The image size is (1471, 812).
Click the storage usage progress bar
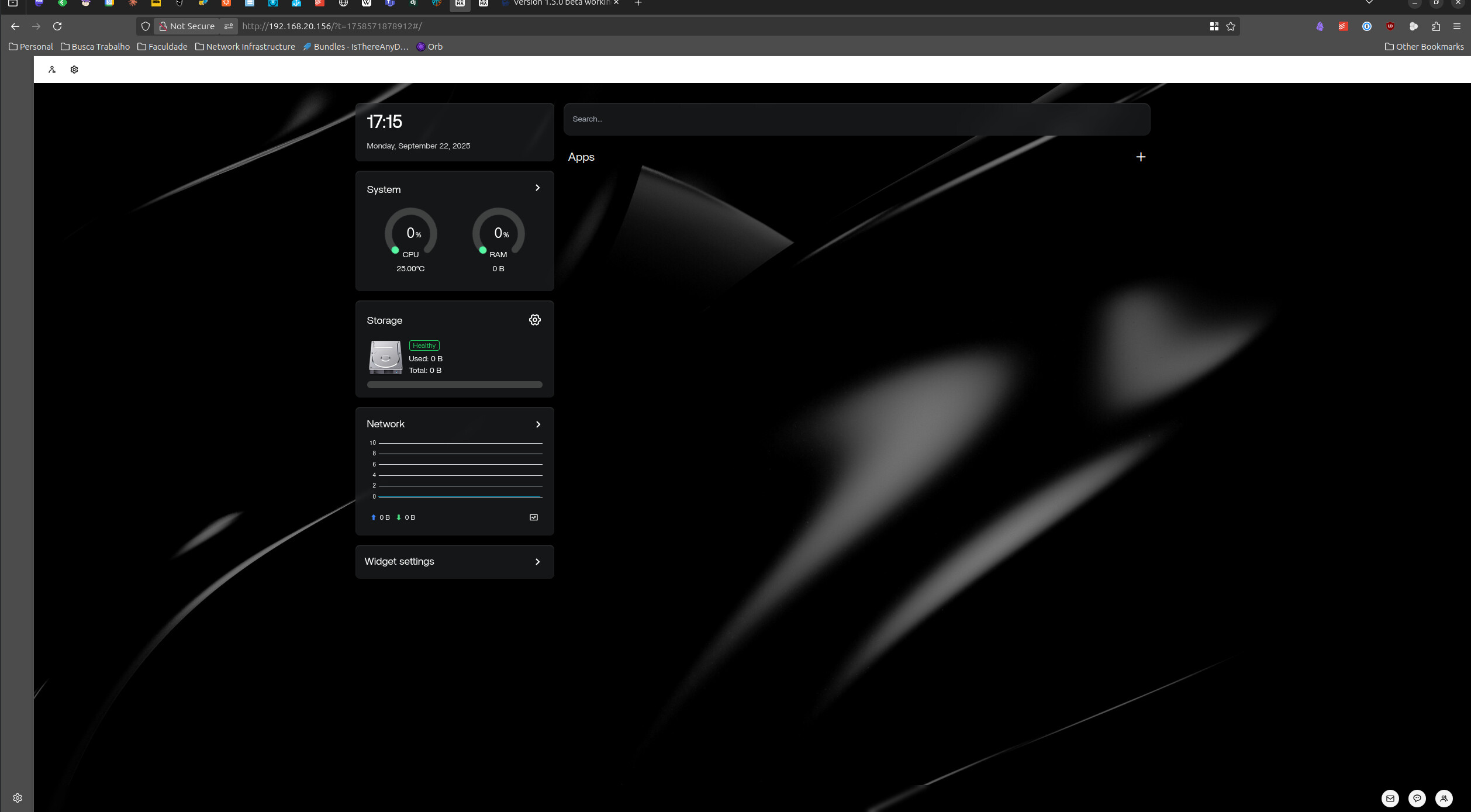454,385
